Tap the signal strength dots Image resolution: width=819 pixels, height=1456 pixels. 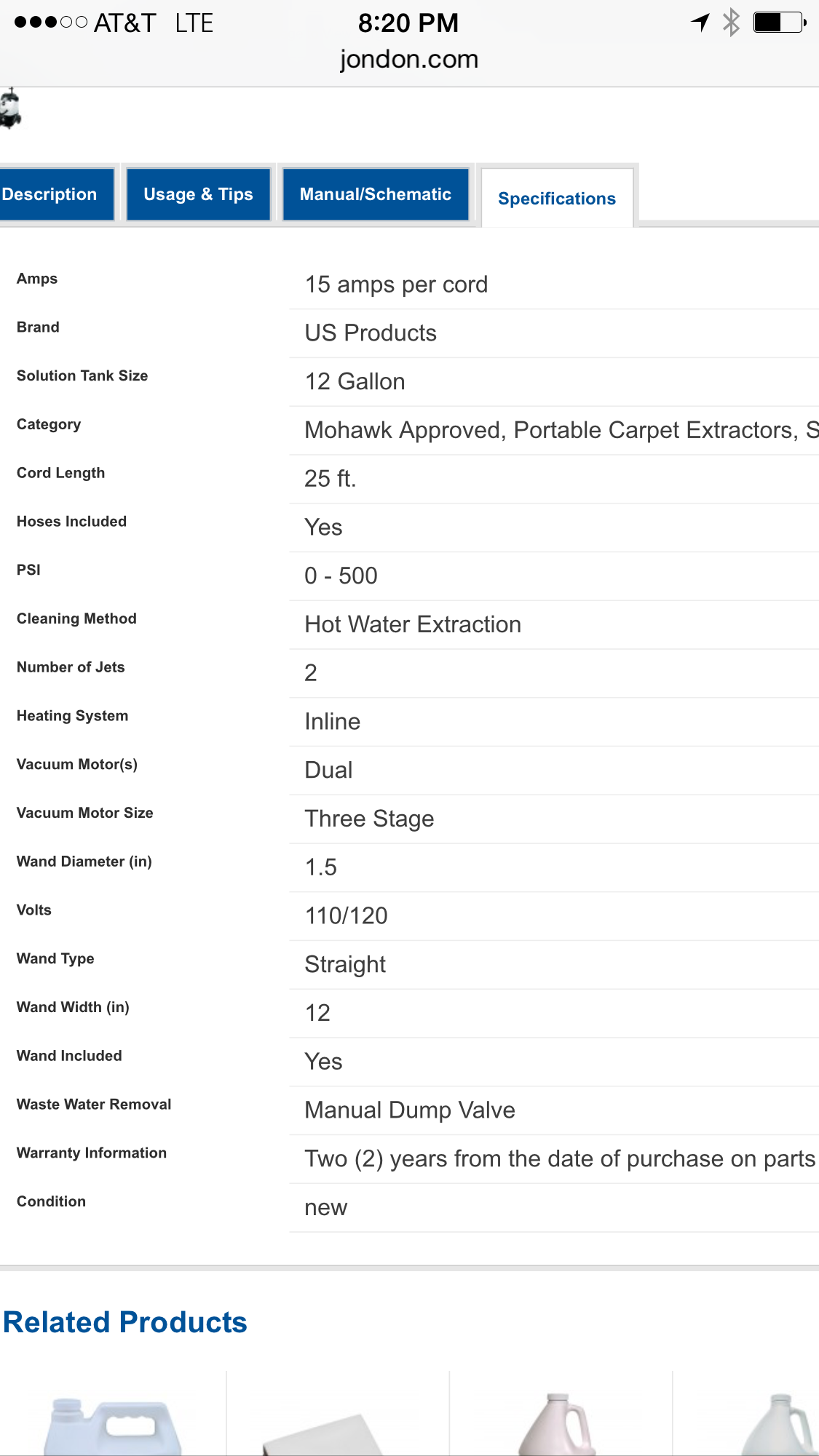coord(51,23)
